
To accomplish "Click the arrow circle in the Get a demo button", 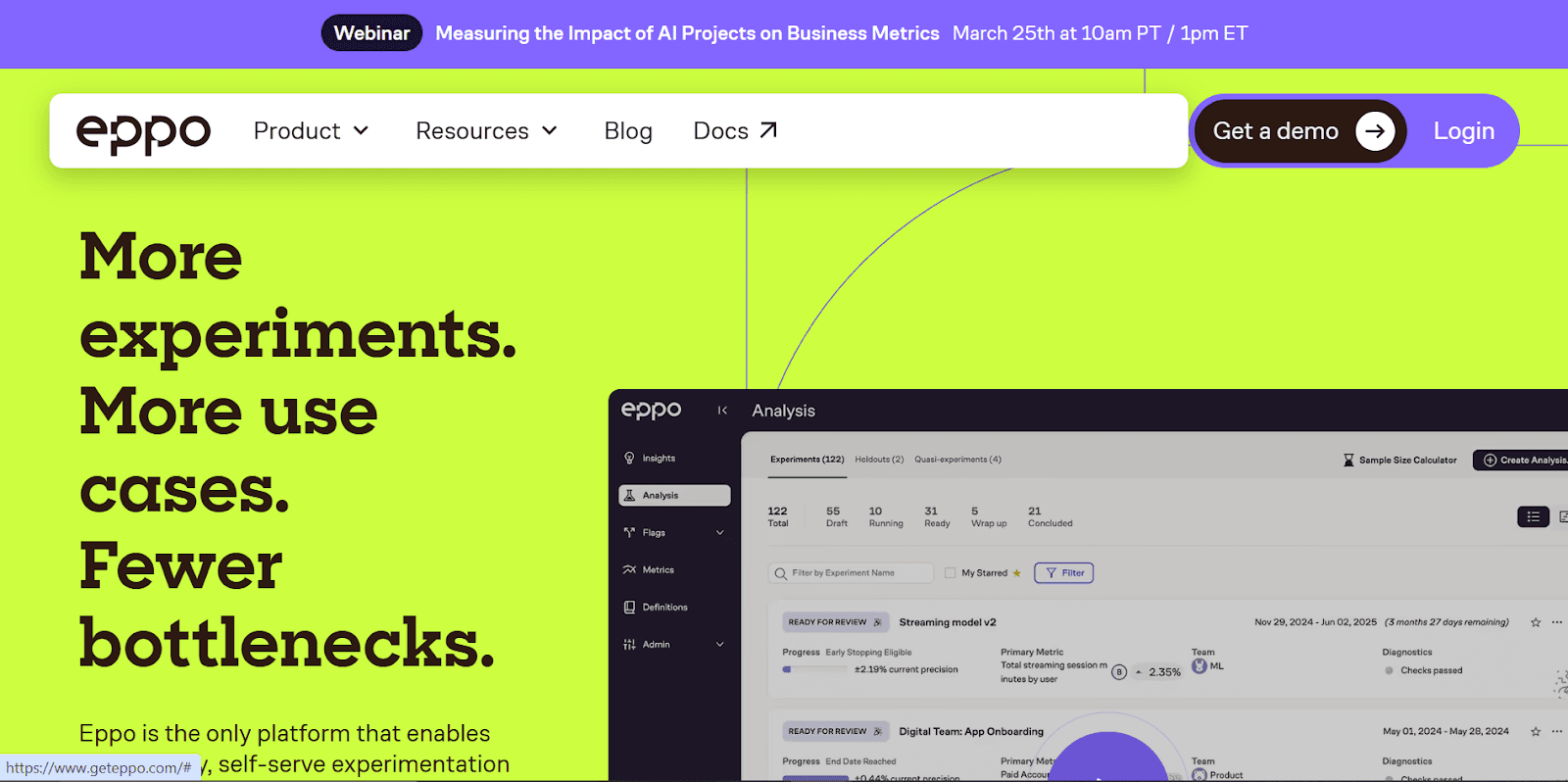I will (1375, 130).
